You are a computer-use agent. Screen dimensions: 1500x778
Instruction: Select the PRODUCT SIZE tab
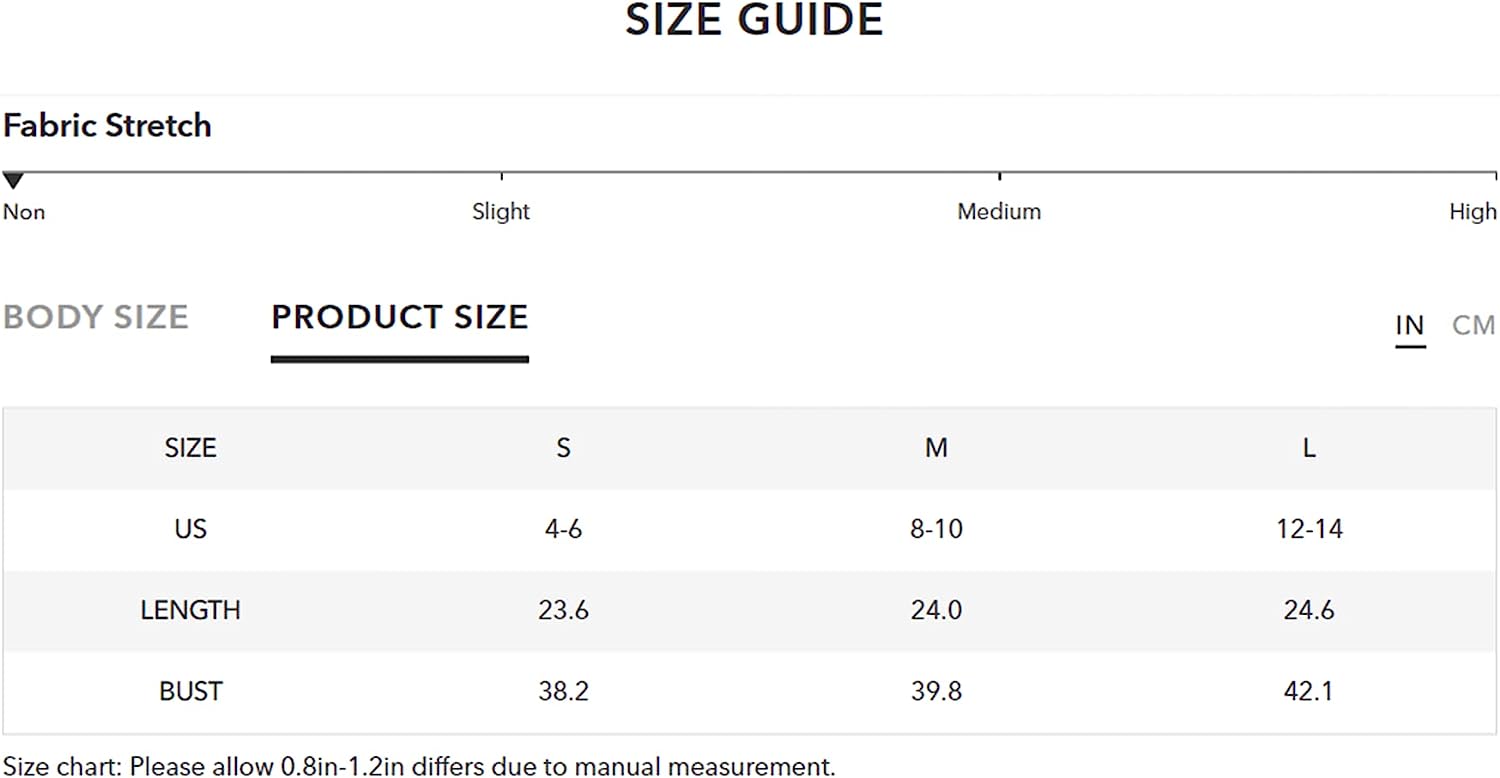coord(400,317)
